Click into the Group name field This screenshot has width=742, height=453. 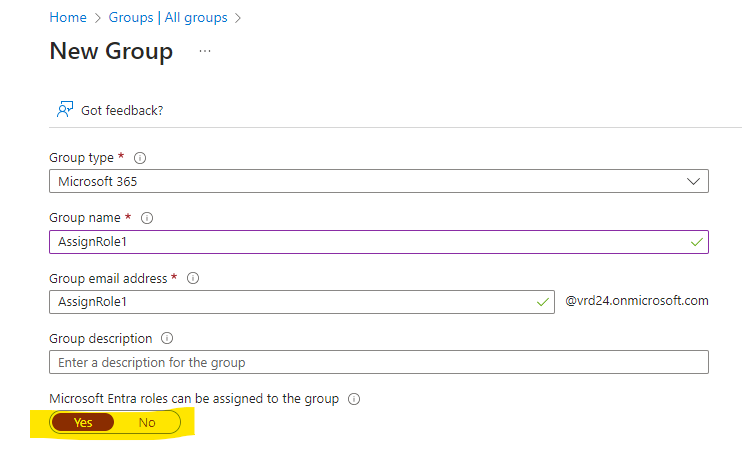point(379,242)
